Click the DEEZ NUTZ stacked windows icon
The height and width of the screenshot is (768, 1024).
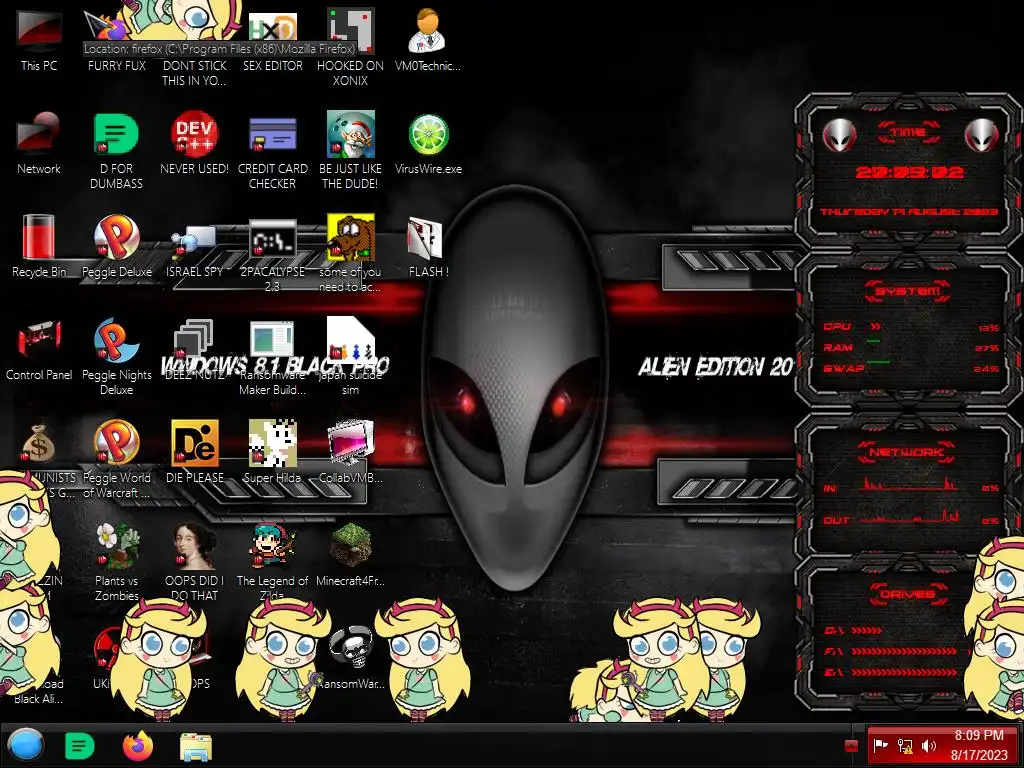(194, 349)
